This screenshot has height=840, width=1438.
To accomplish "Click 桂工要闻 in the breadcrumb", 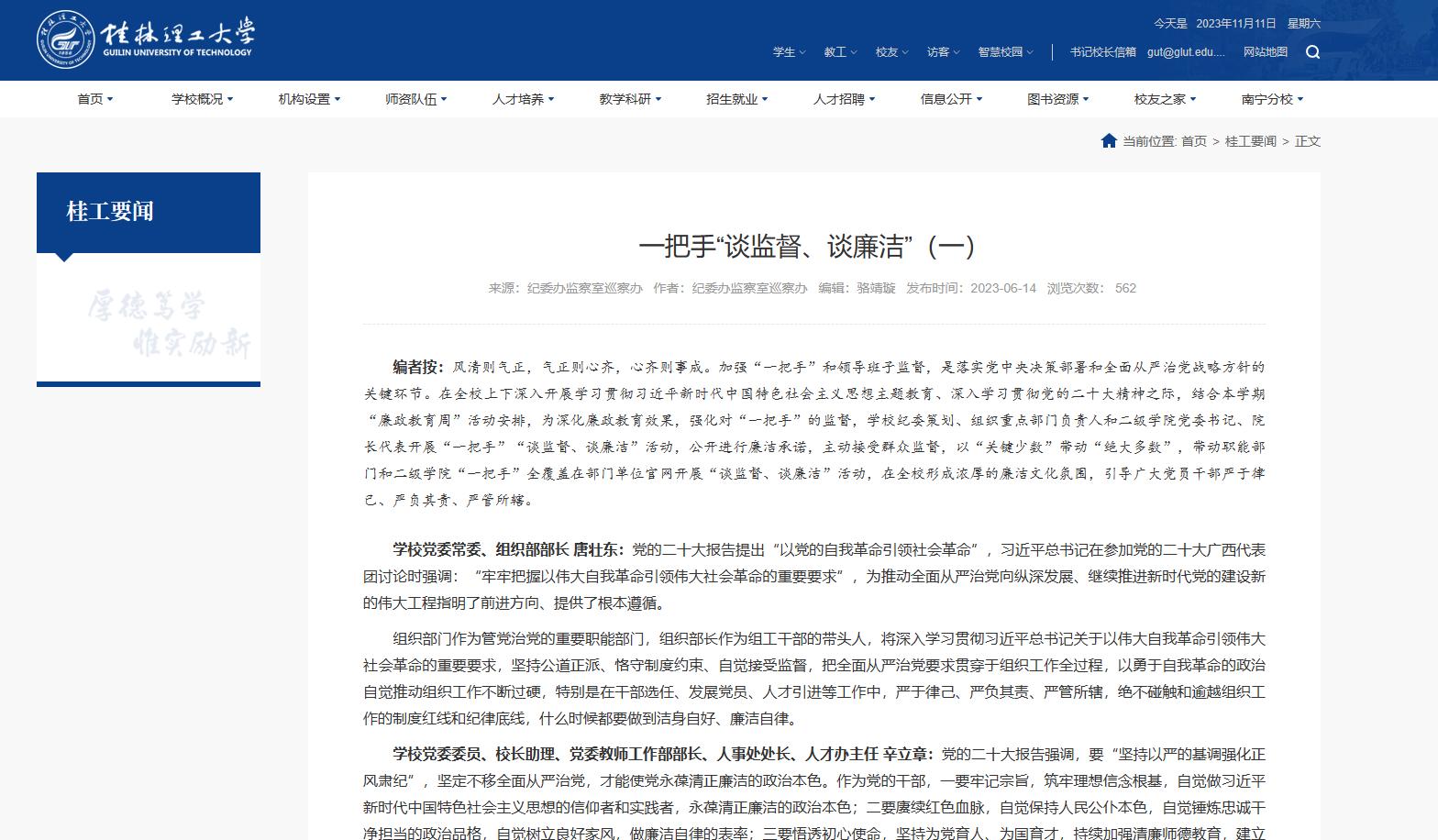I will pos(1250,141).
